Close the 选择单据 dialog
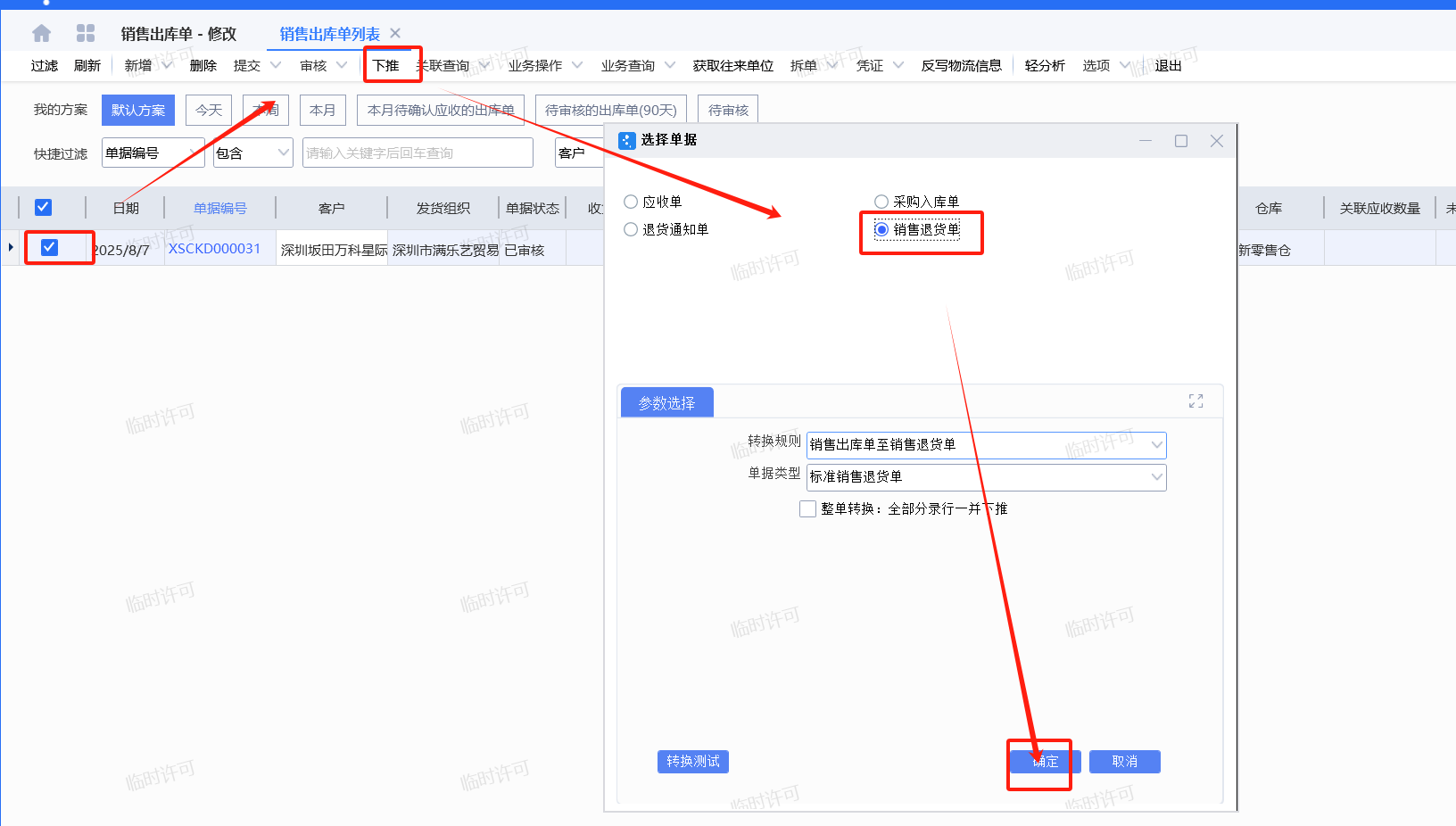This screenshot has width=1456, height=826. (1216, 141)
